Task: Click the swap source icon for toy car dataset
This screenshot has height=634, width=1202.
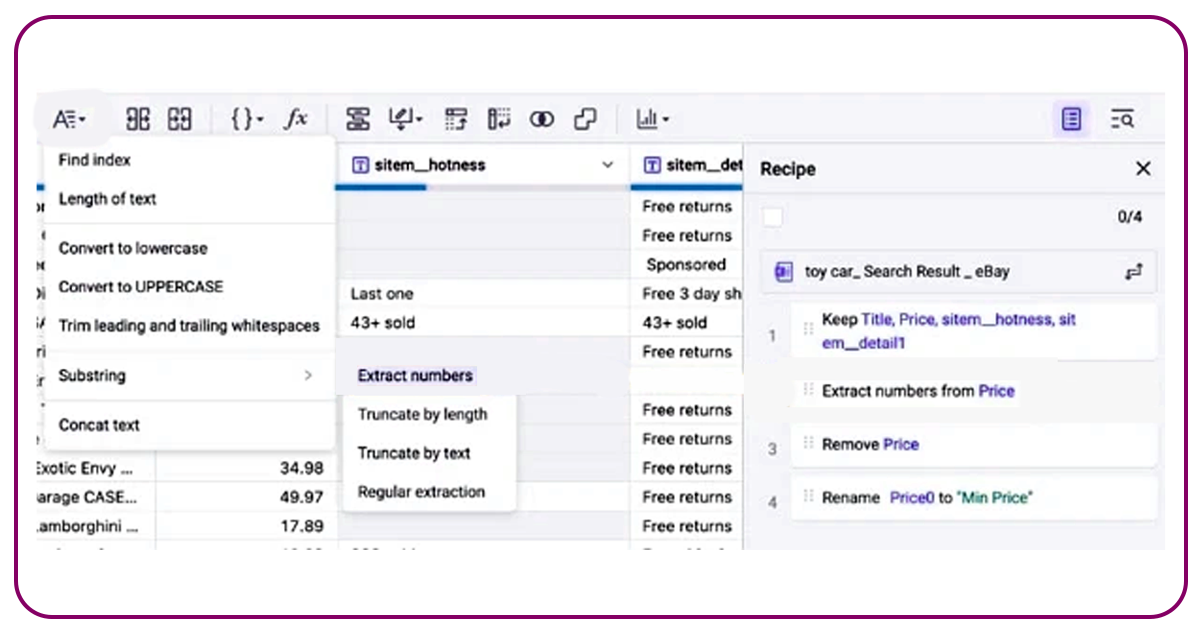Action: click(1134, 271)
